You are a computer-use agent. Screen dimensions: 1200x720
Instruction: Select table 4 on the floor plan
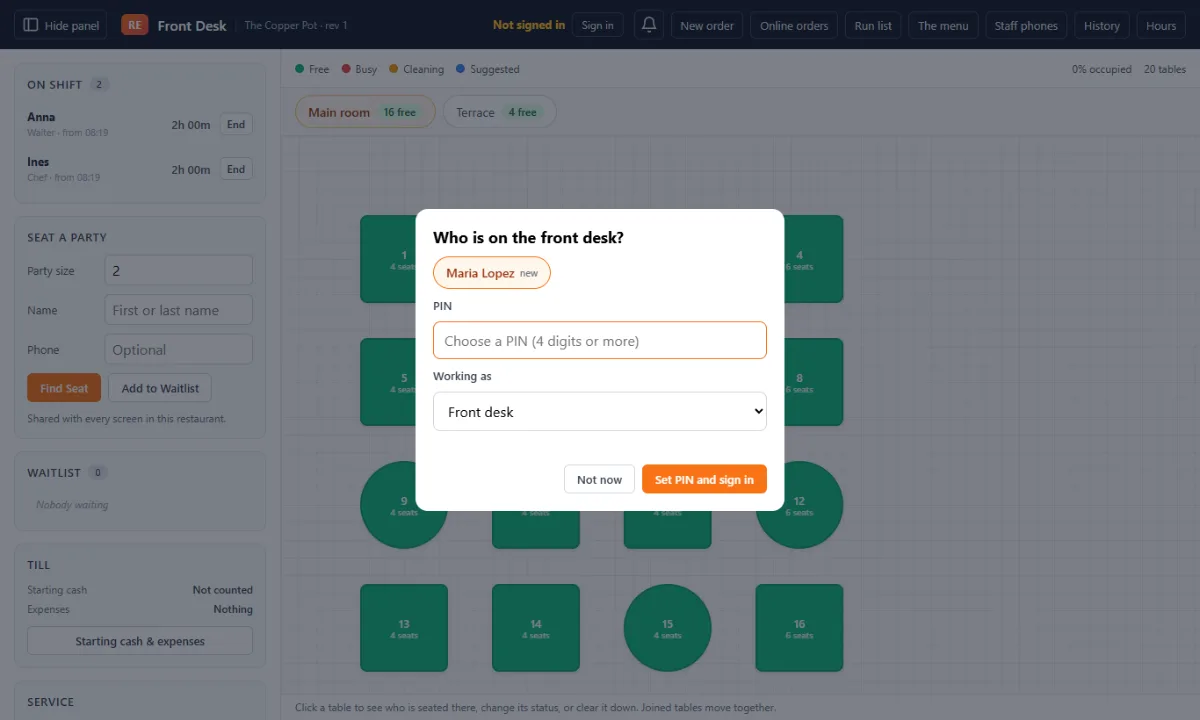[x=813, y=259]
